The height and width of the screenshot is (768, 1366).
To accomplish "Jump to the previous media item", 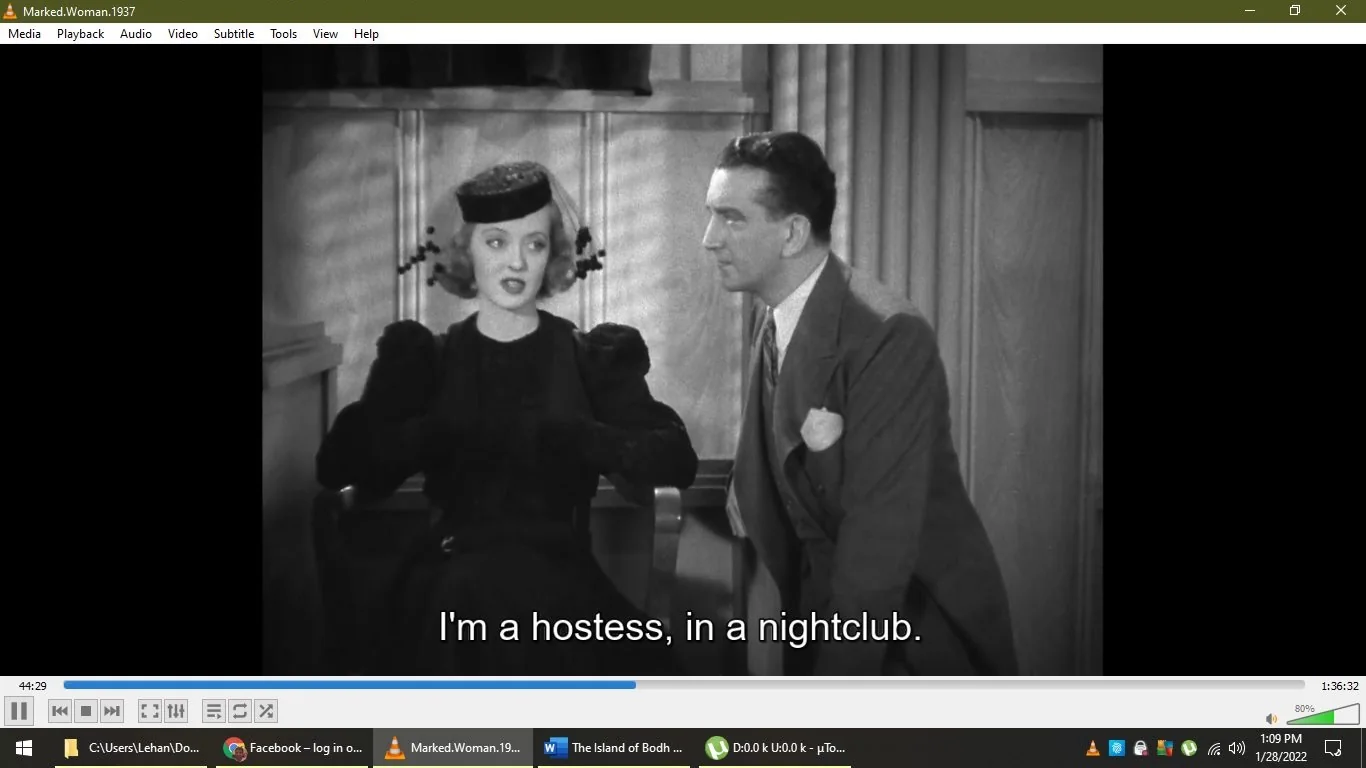I will click(60, 711).
